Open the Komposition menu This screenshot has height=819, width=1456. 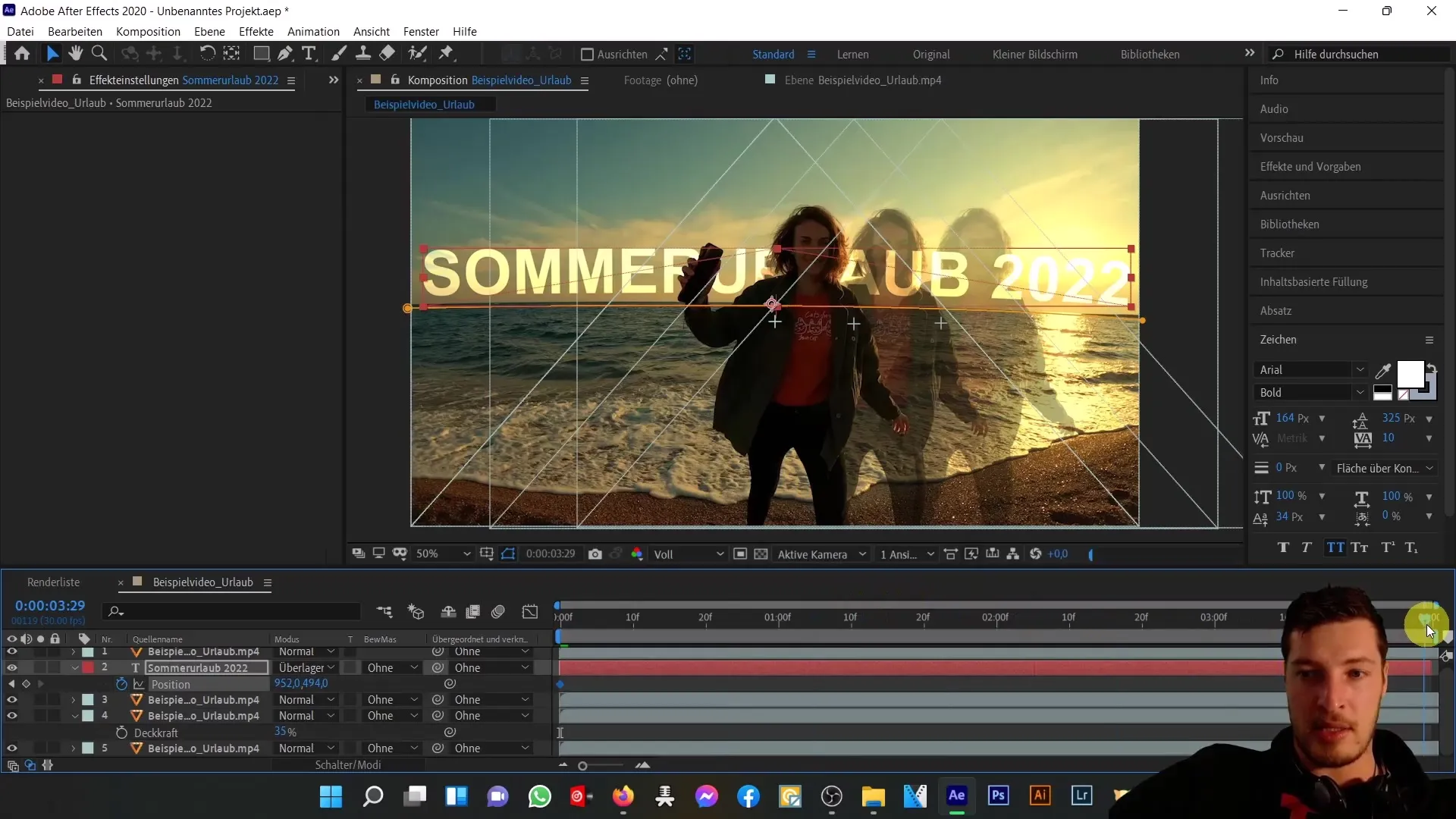click(147, 31)
